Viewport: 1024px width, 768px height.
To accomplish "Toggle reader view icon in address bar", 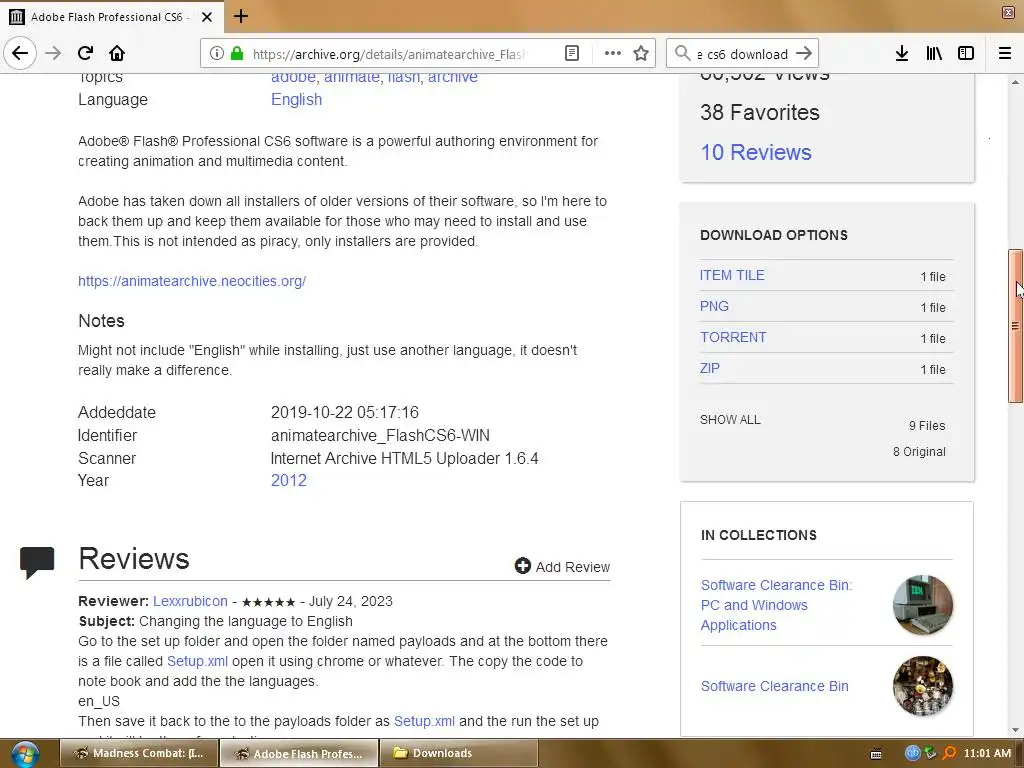I will pos(571,54).
